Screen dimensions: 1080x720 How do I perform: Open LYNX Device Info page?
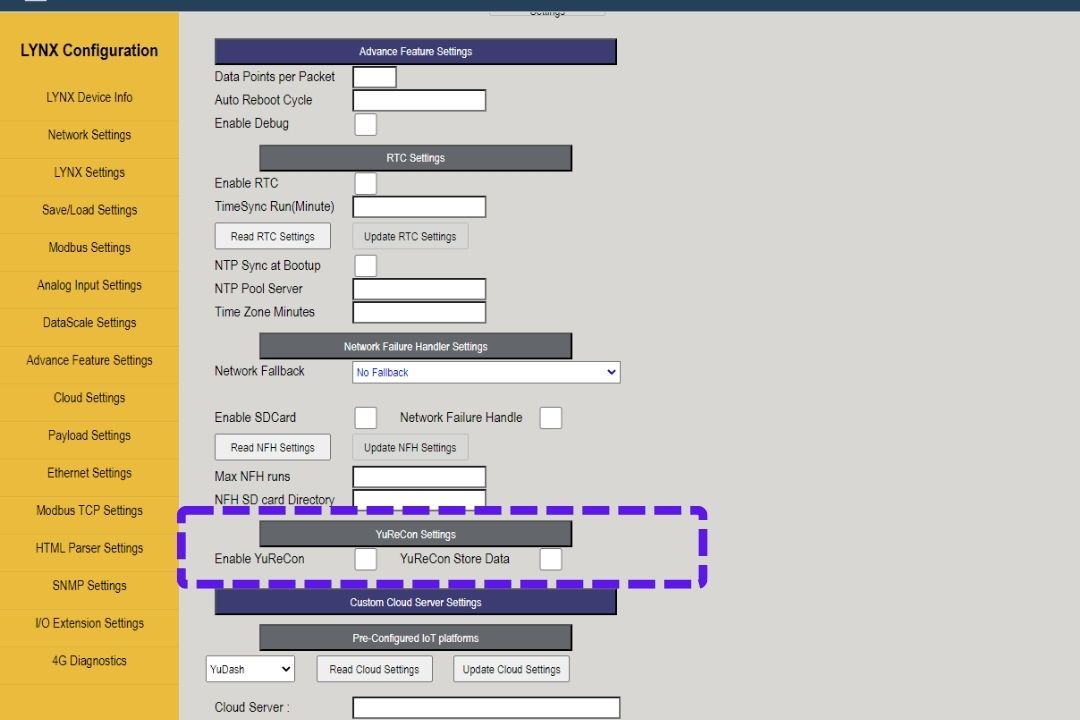(89, 98)
